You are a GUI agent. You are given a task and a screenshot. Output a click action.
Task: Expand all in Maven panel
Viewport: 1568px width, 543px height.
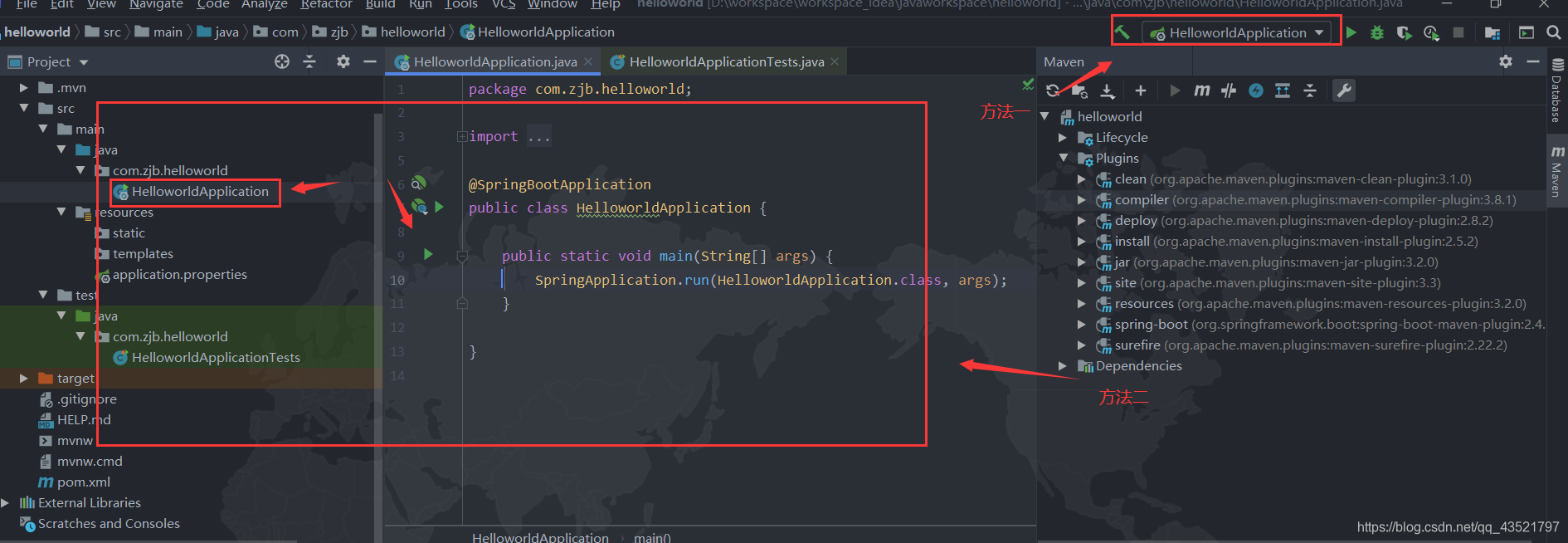1283,90
